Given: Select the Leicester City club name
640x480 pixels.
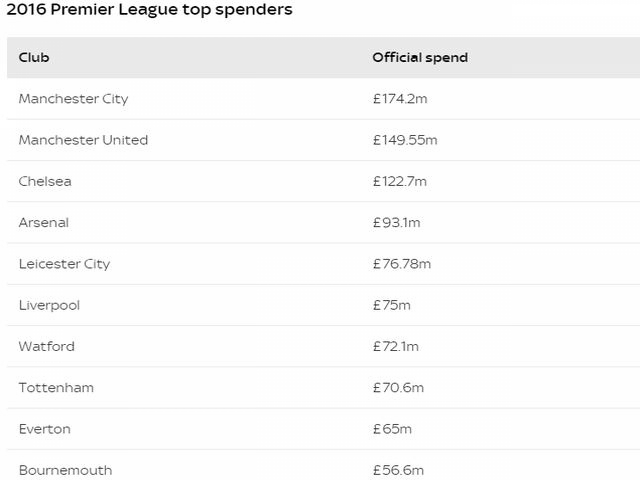Looking at the screenshot, I should coord(64,264).
